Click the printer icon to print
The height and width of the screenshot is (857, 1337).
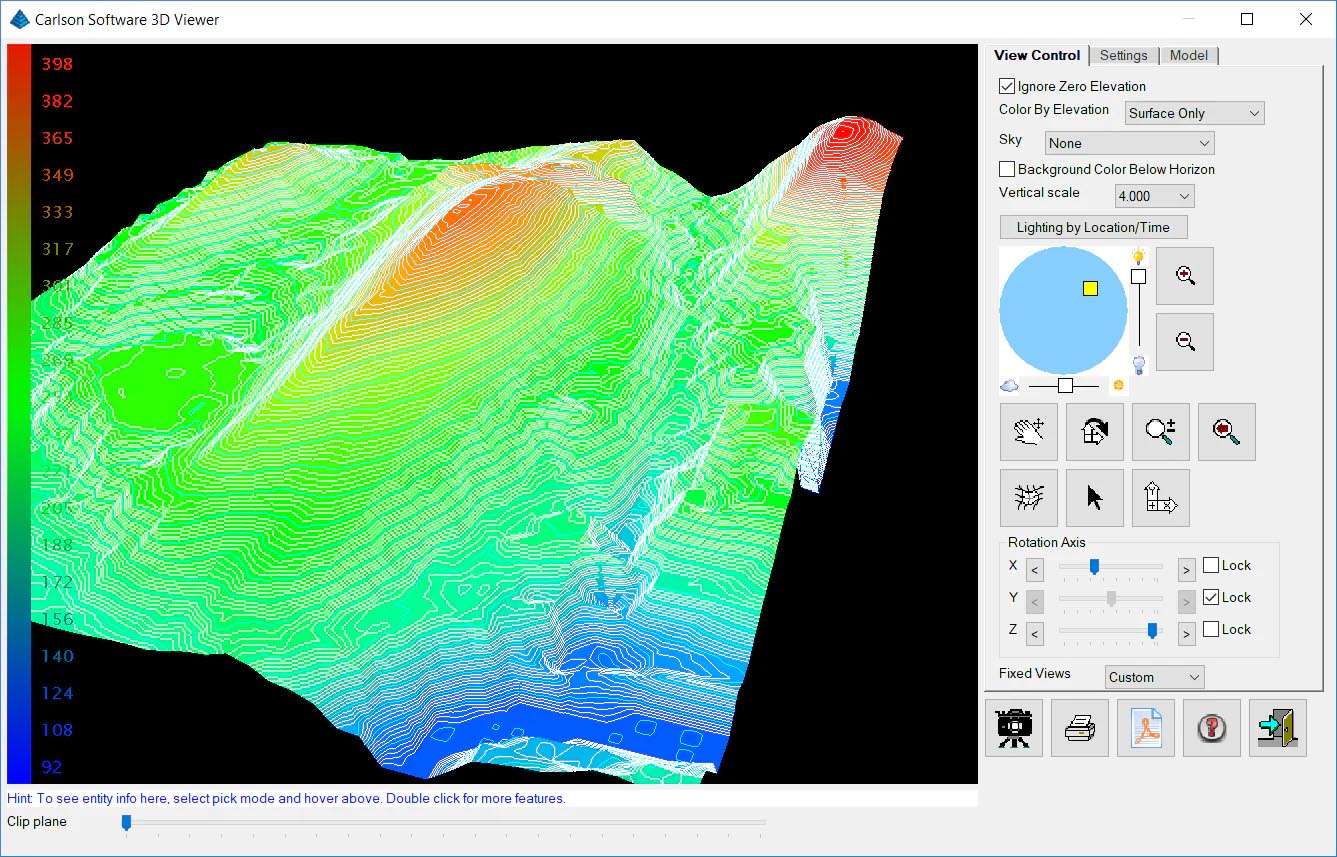coord(1080,727)
